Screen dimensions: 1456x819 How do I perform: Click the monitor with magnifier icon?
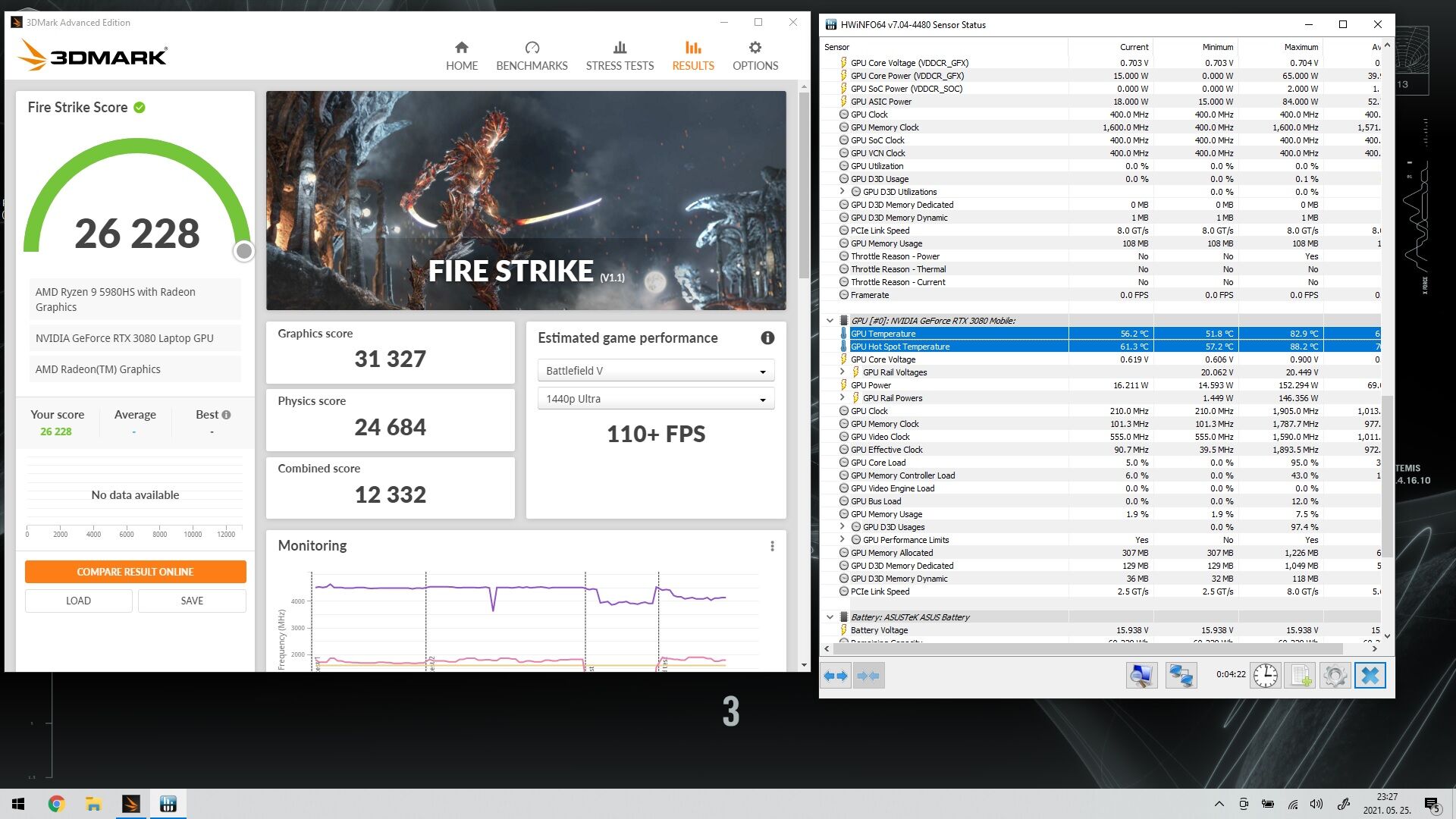coord(1141,676)
